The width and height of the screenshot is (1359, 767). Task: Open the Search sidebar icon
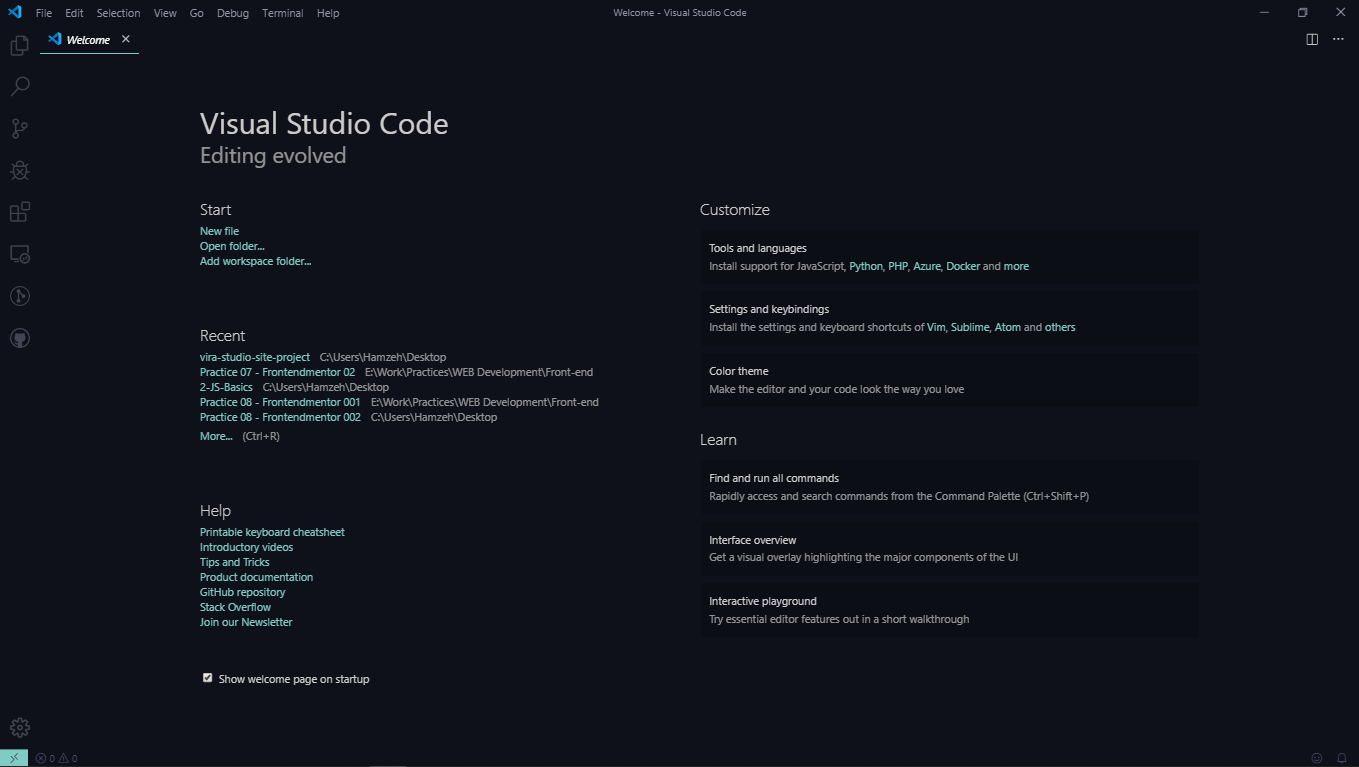[19, 86]
